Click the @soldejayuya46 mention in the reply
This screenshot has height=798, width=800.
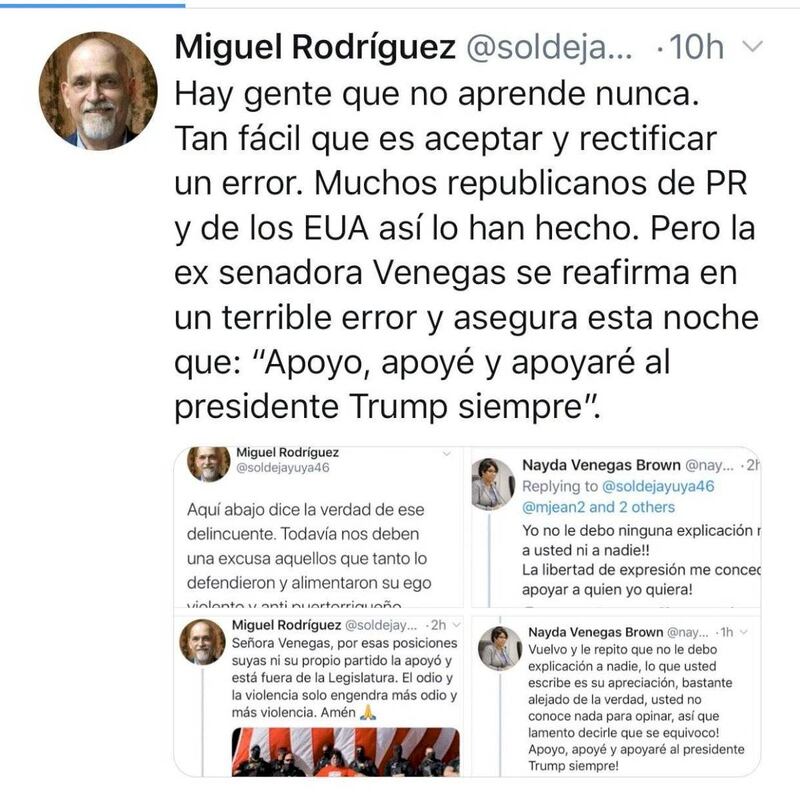tap(658, 486)
